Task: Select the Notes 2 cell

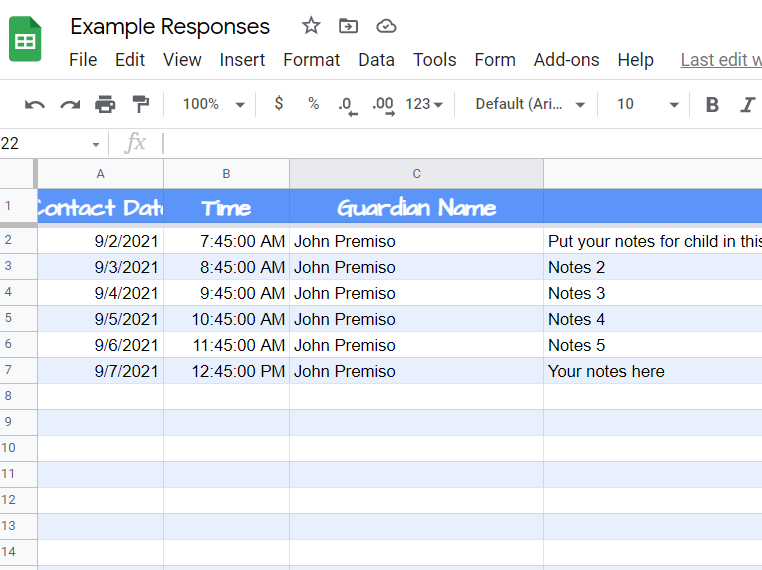Action: point(653,267)
